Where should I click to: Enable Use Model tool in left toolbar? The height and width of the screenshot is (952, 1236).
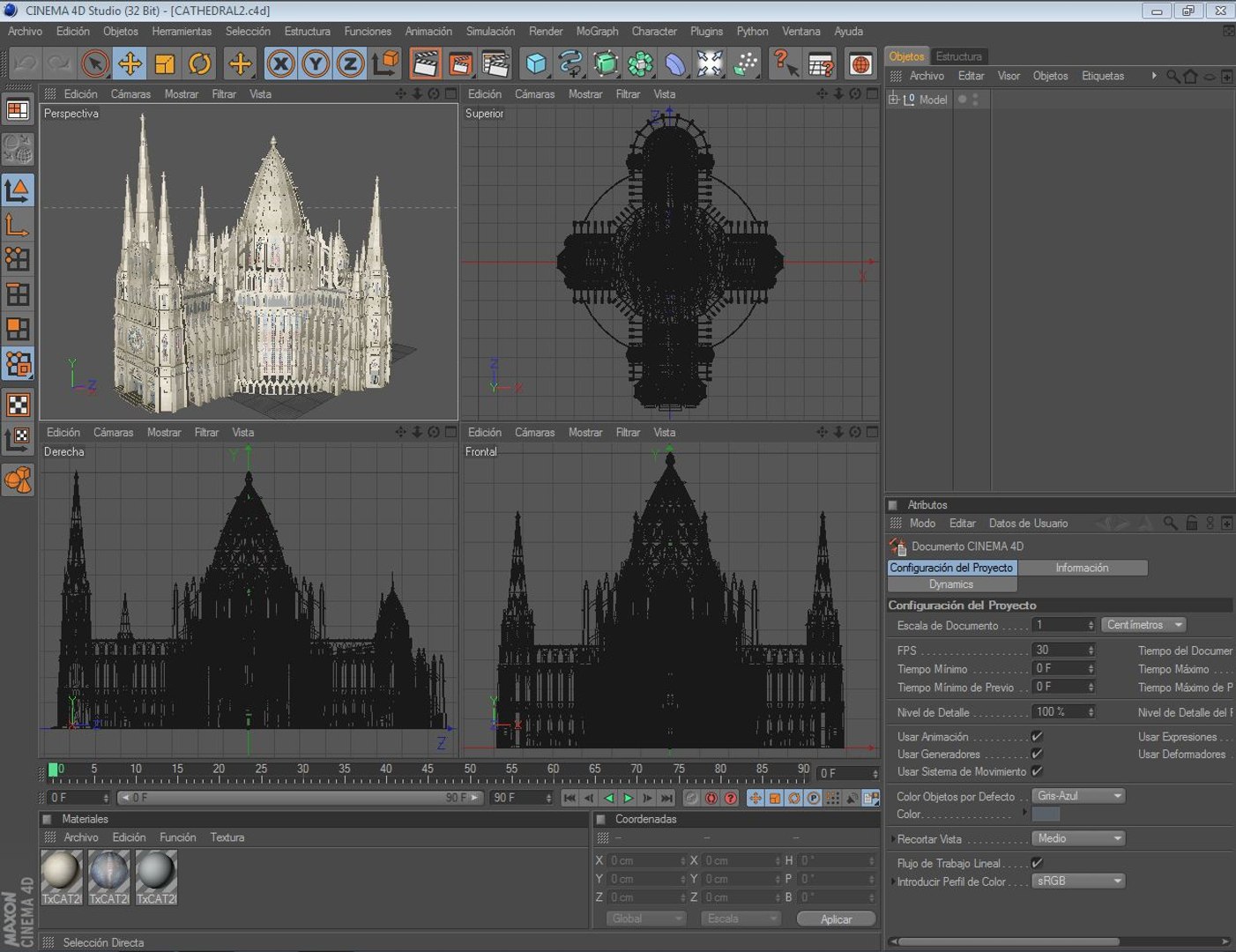click(18, 190)
